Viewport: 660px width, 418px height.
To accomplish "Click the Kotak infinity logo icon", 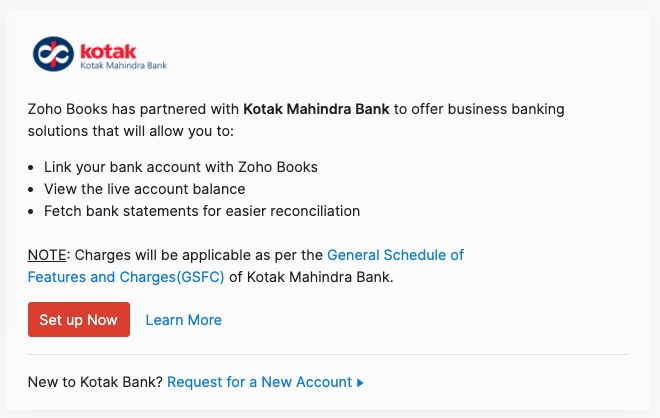I will [54, 56].
